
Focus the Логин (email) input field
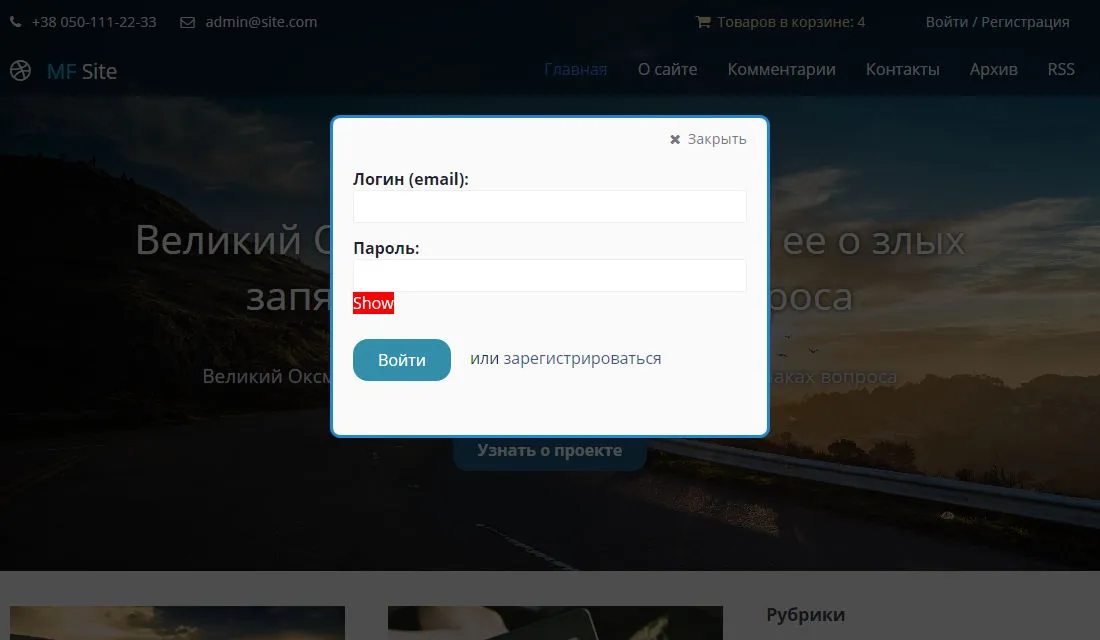tap(549, 207)
